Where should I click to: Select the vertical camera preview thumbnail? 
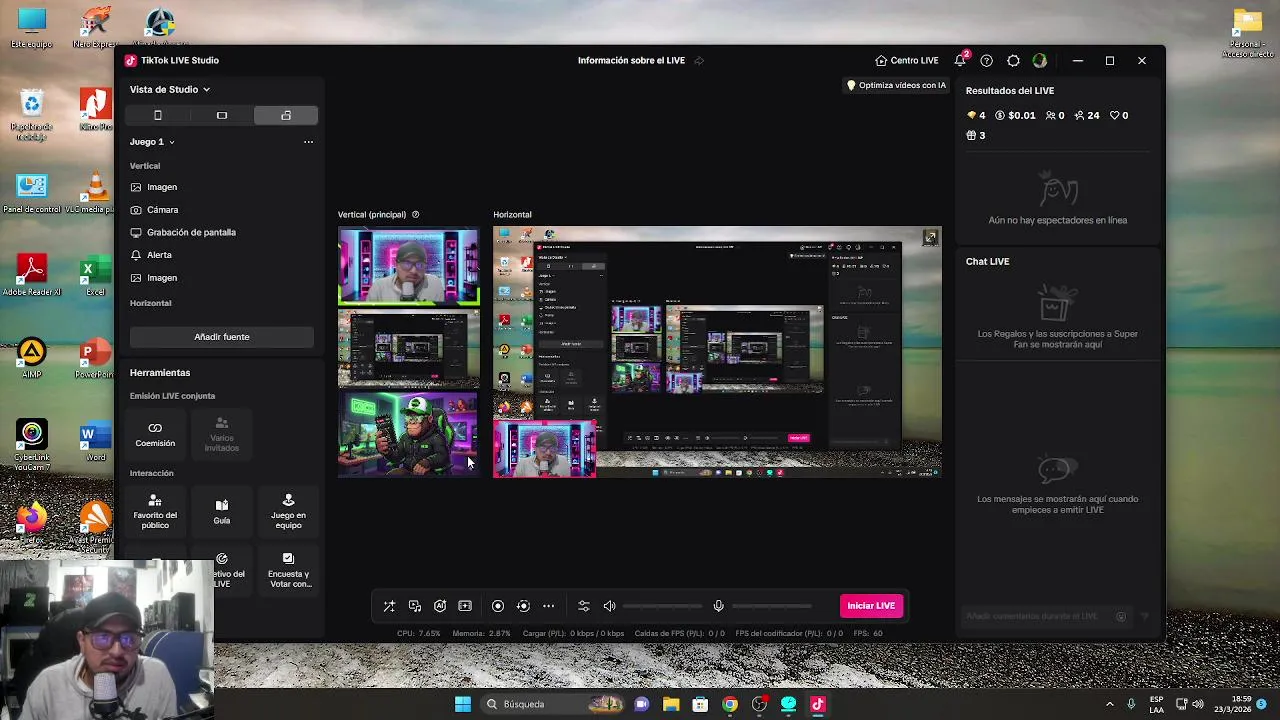(408, 267)
